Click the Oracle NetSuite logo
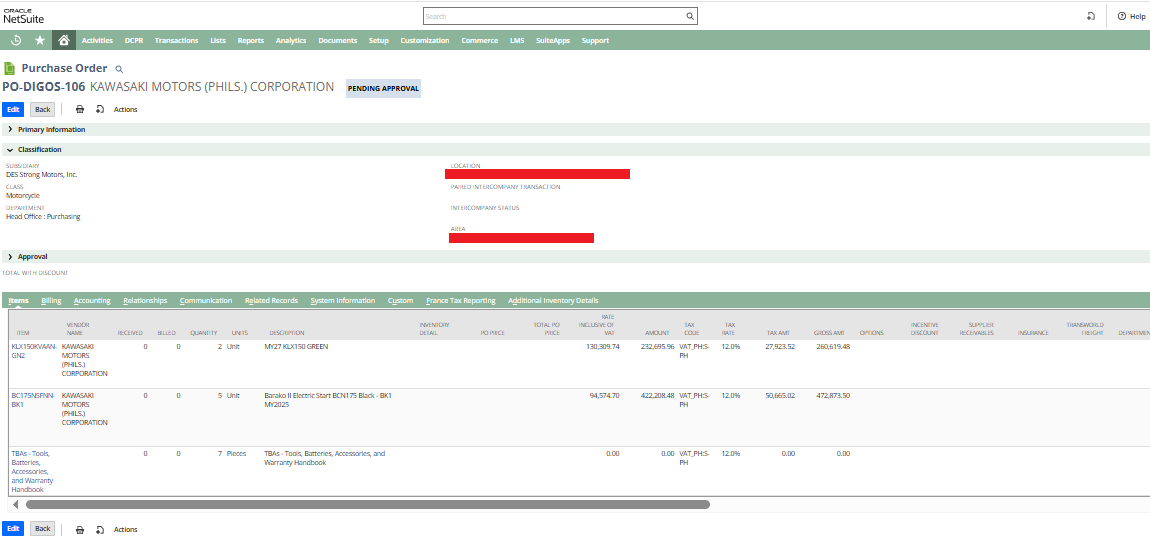The image size is (1150, 540). 23,16
